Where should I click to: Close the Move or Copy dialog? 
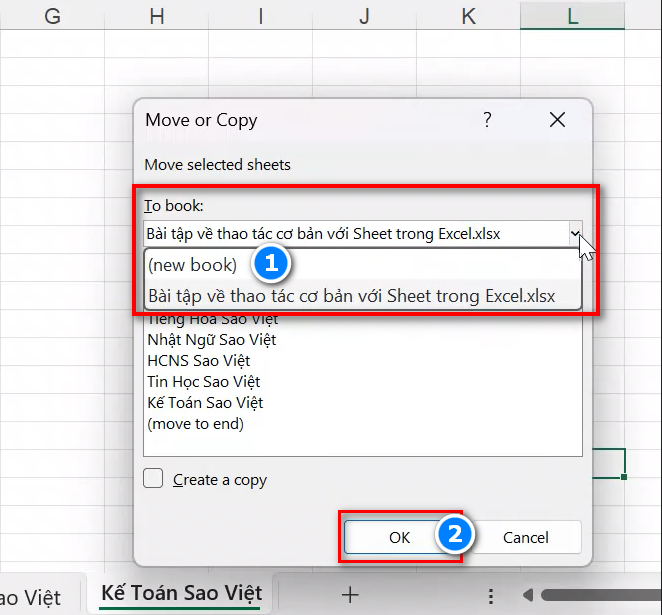[x=557, y=120]
